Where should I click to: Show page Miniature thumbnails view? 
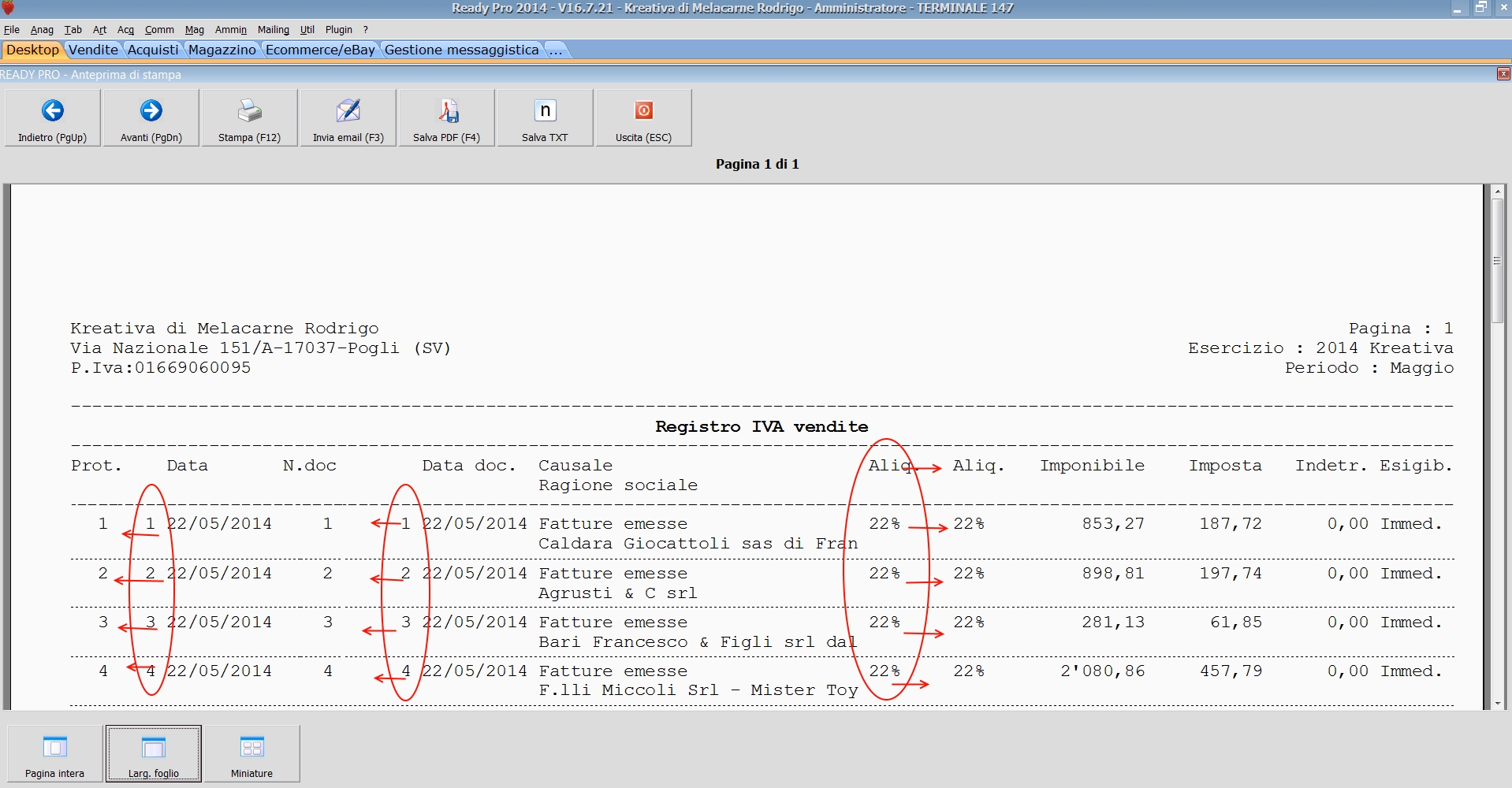pos(252,753)
